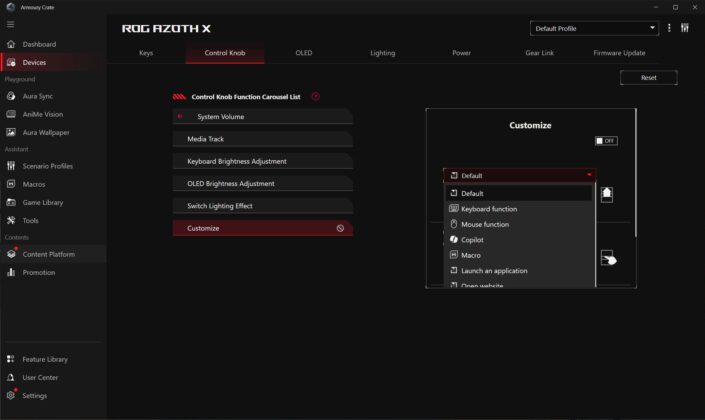Open the three-dot more options menu
705x420 pixels.
click(669, 28)
